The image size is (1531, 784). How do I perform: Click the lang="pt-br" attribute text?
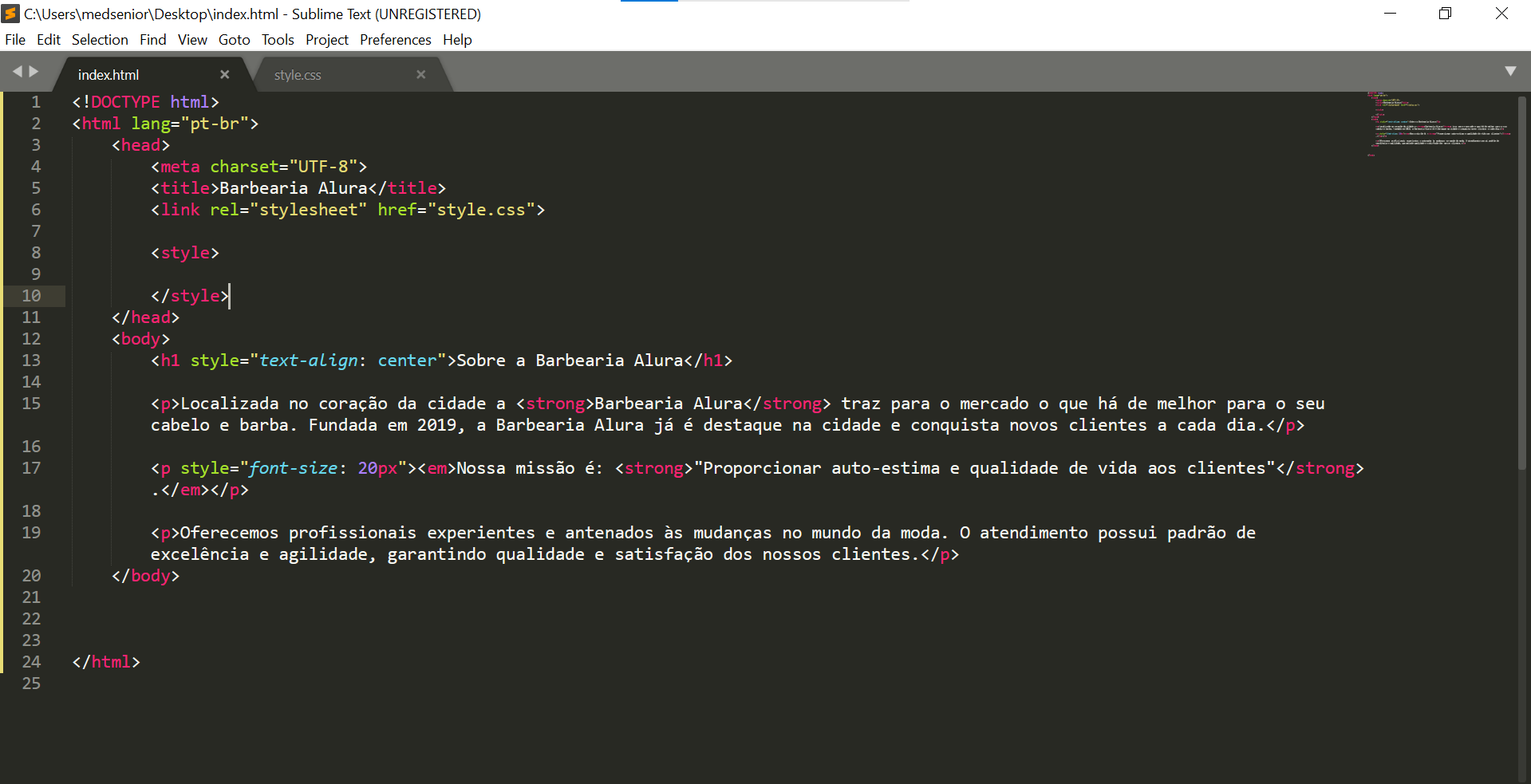(190, 124)
